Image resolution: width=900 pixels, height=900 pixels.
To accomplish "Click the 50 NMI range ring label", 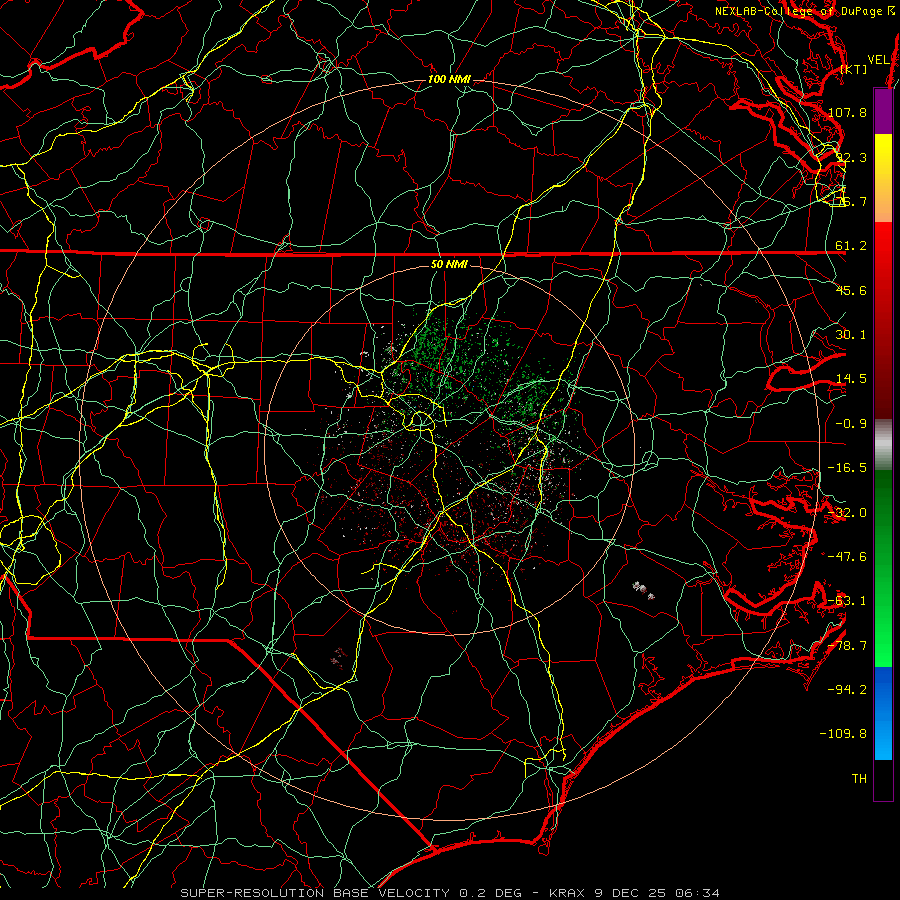I will pos(449,264).
